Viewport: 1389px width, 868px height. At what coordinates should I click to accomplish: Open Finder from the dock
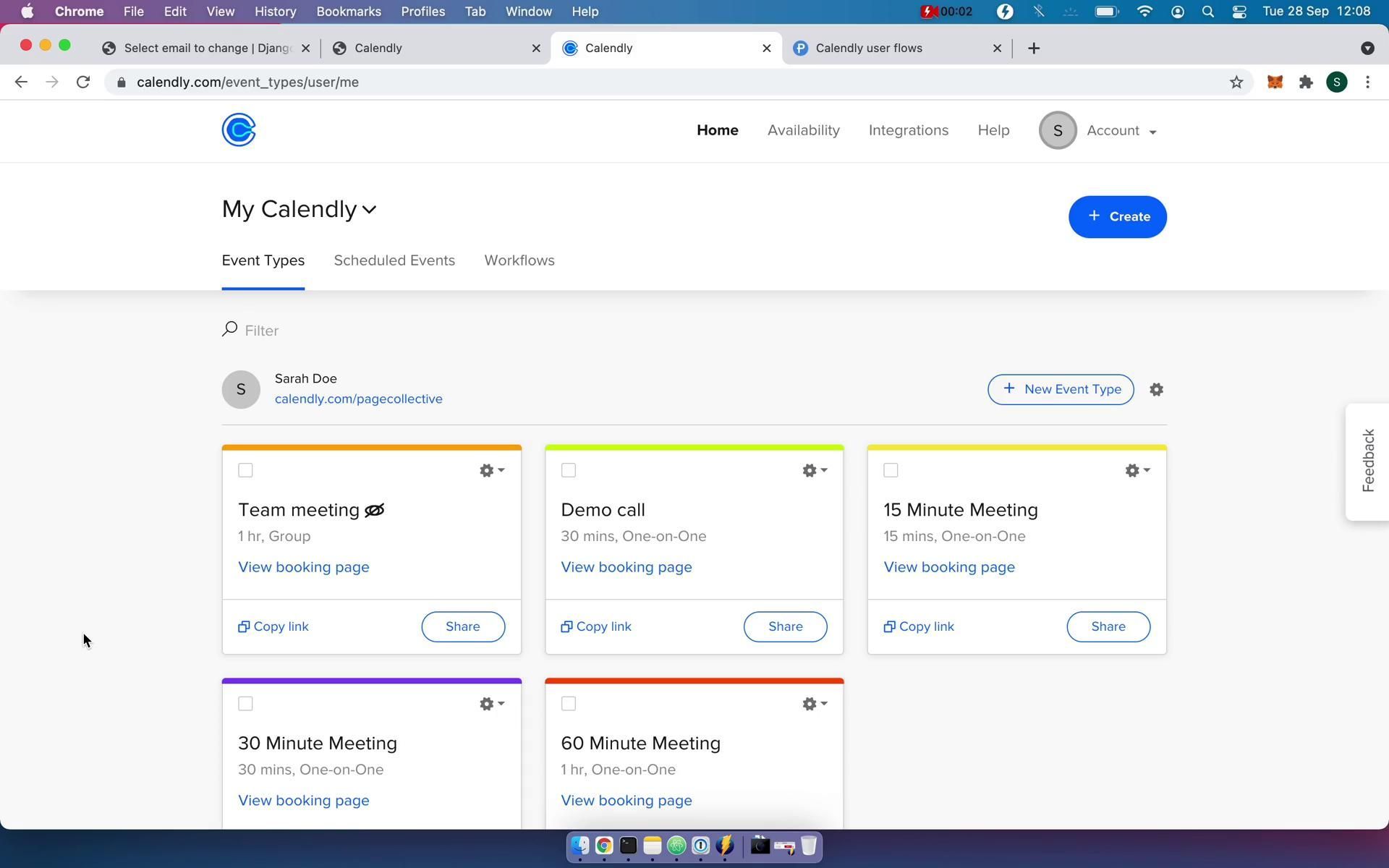(x=579, y=846)
